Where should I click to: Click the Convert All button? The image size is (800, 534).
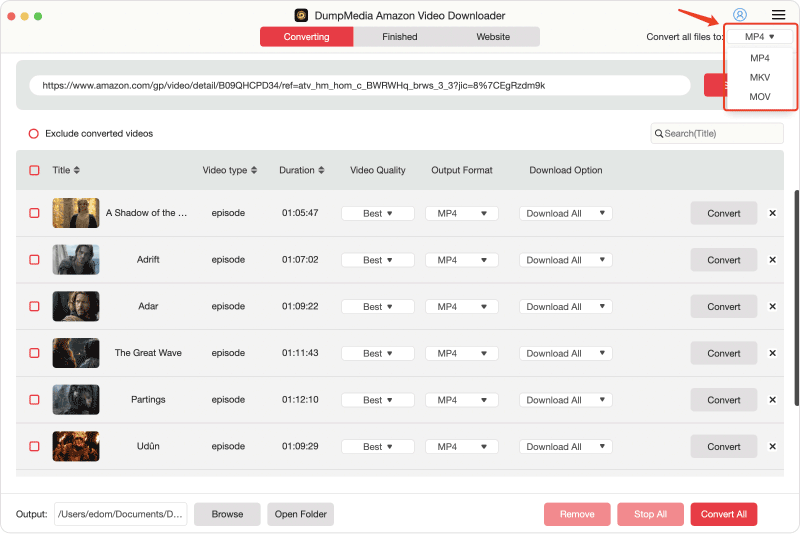click(x=723, y=514)
